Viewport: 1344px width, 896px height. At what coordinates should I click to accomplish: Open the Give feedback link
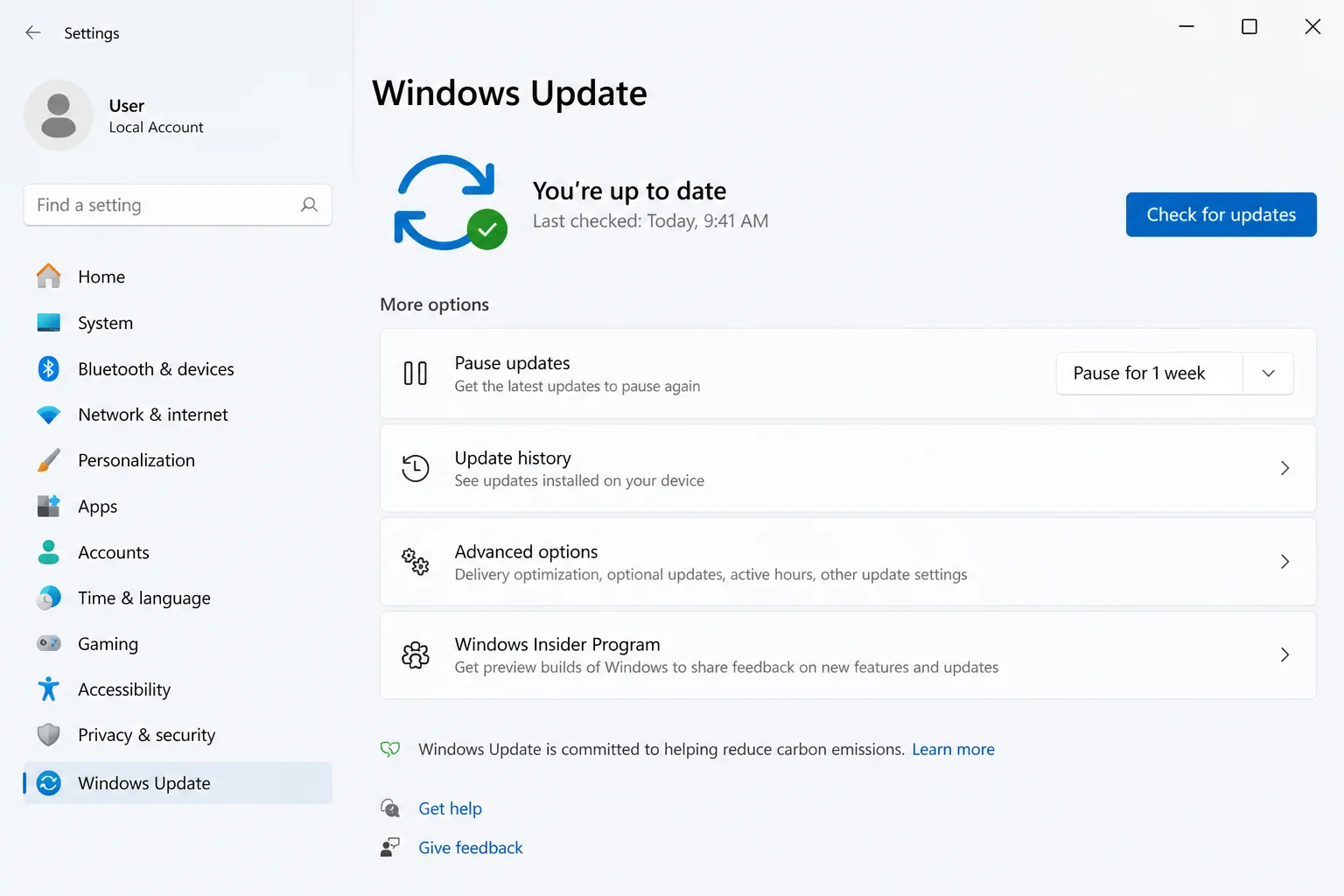point(470,847)
